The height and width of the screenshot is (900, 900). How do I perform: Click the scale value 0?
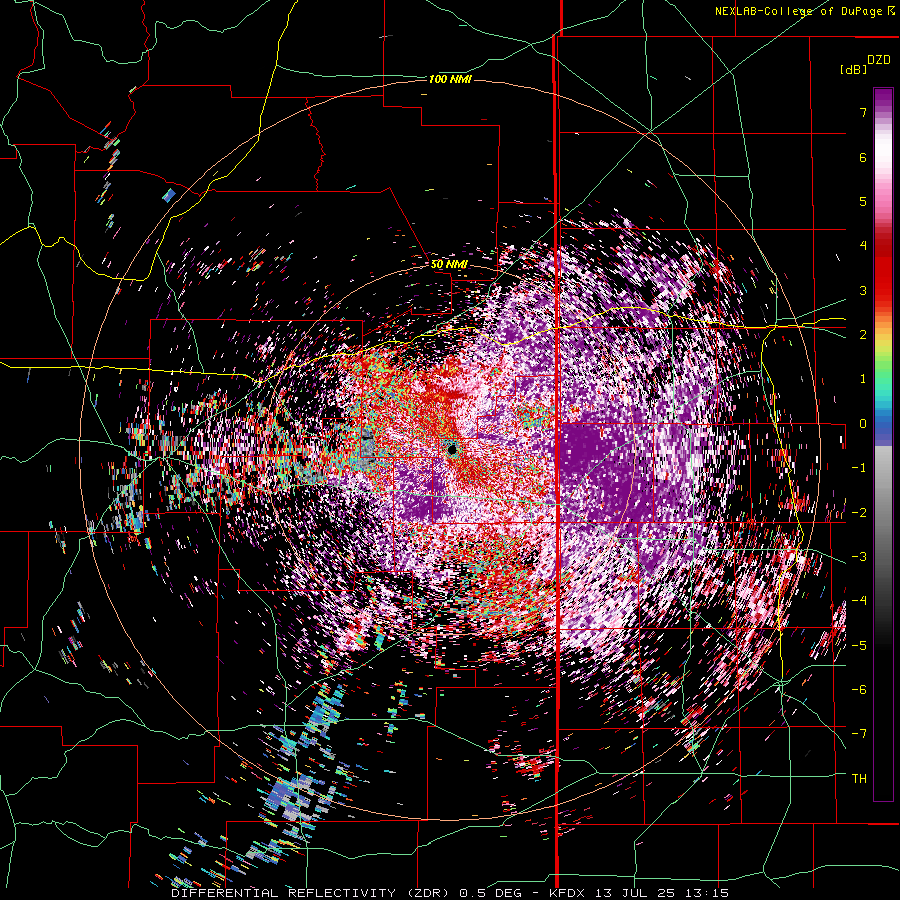pyautogui.click(x=863, y=423)
